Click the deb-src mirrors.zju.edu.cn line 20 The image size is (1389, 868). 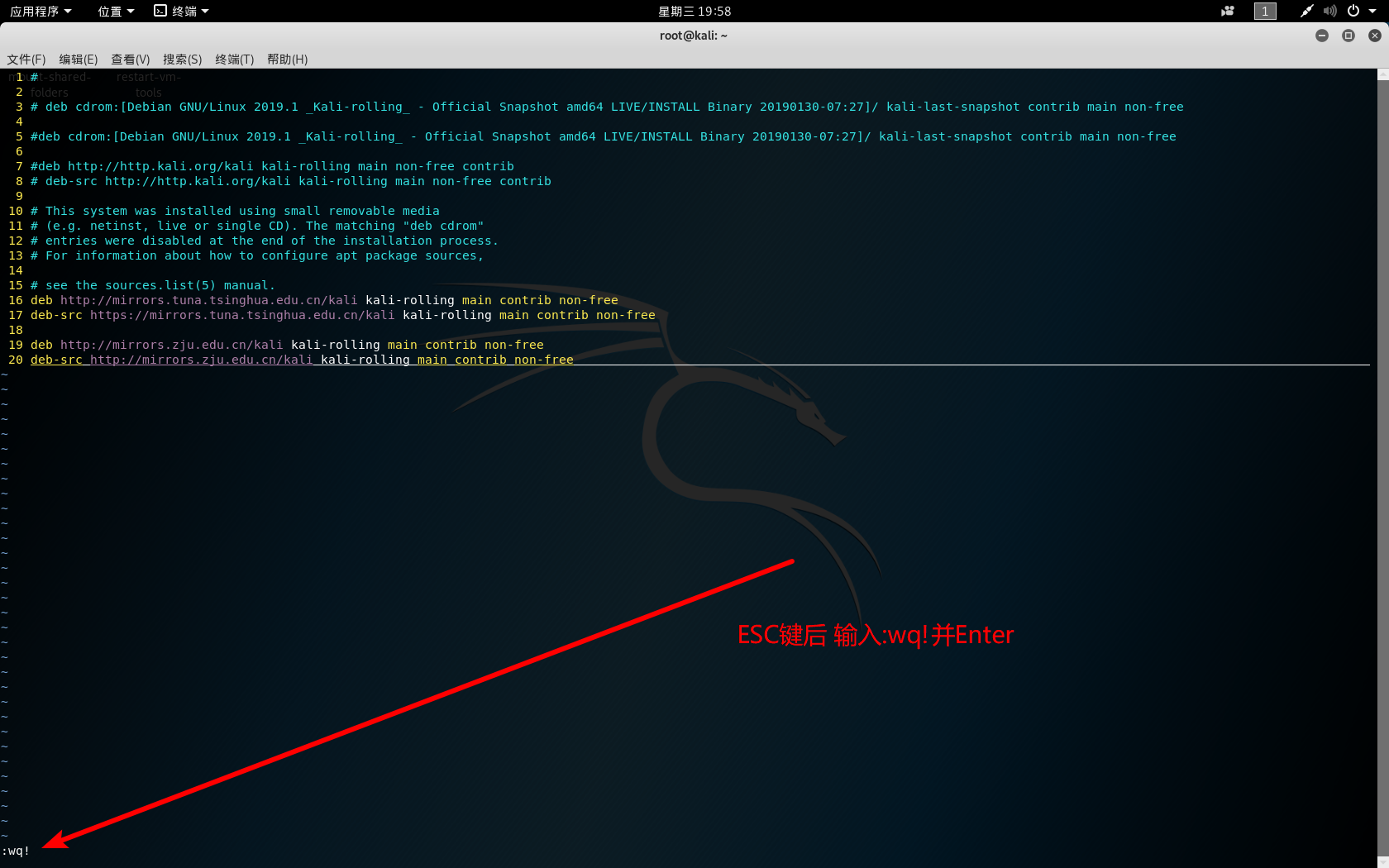[x=302, y=360]
